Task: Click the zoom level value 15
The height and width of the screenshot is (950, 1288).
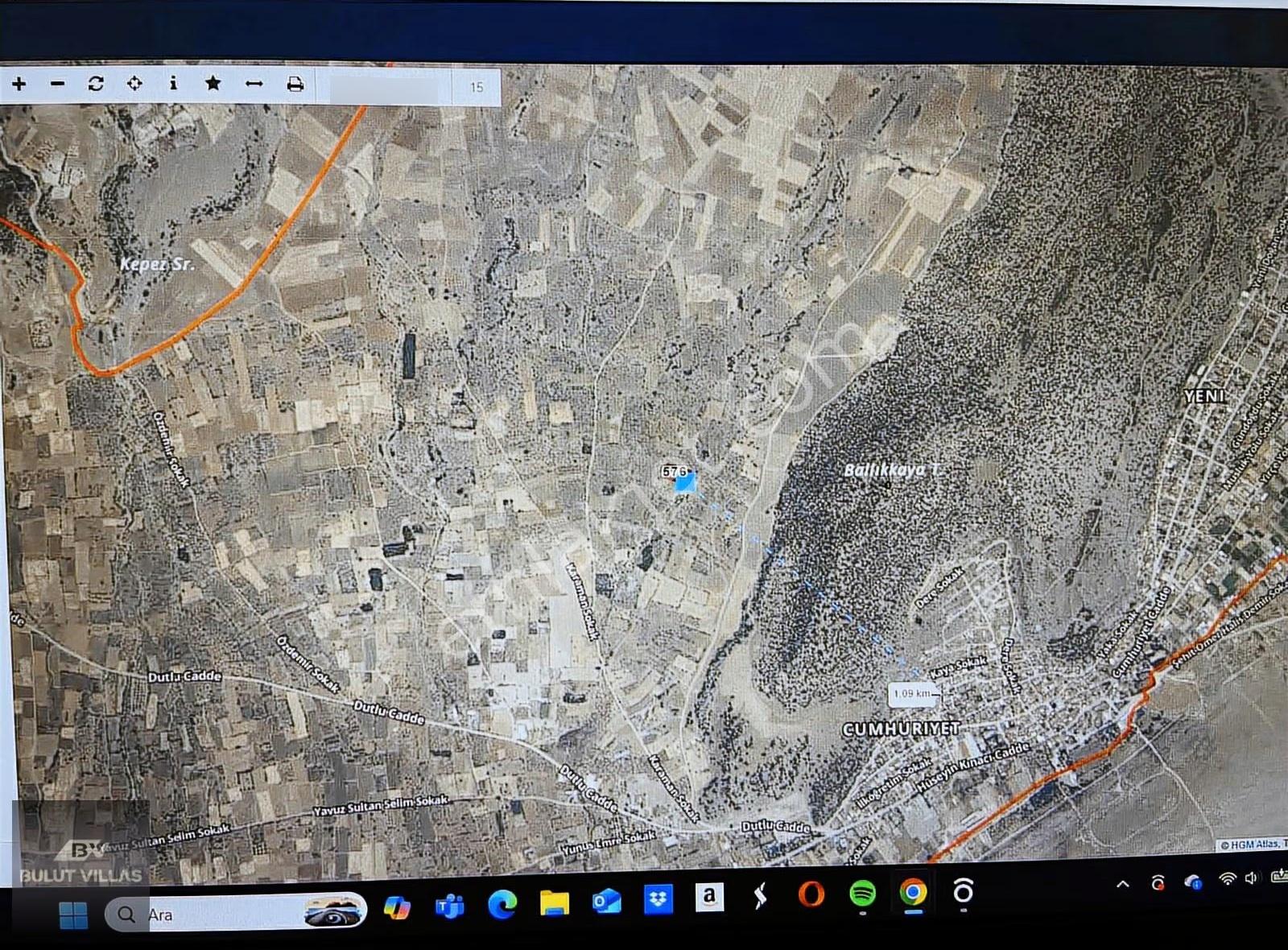Action: (x=477, y=87)
